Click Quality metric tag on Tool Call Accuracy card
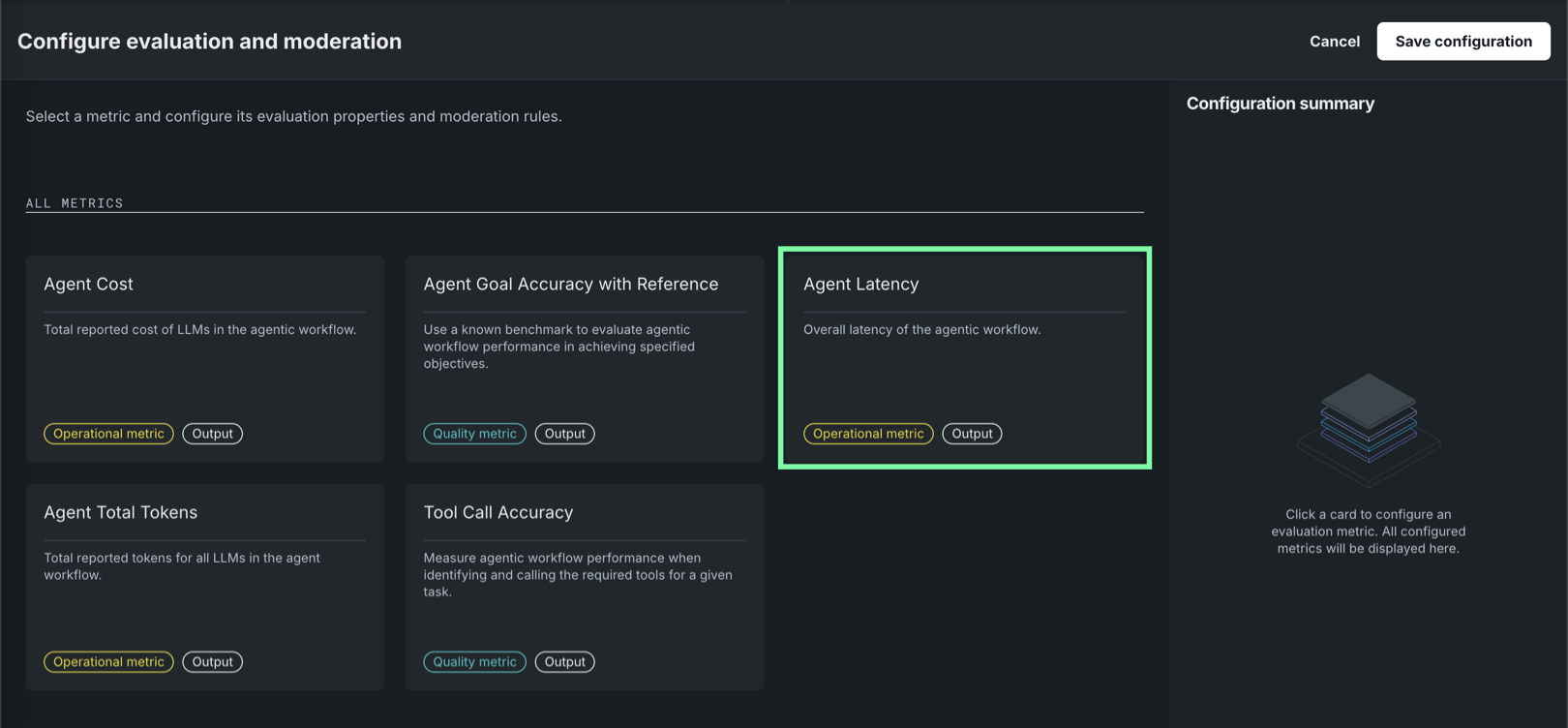Viewport: 1568px width, 728px height. (474, 662)
